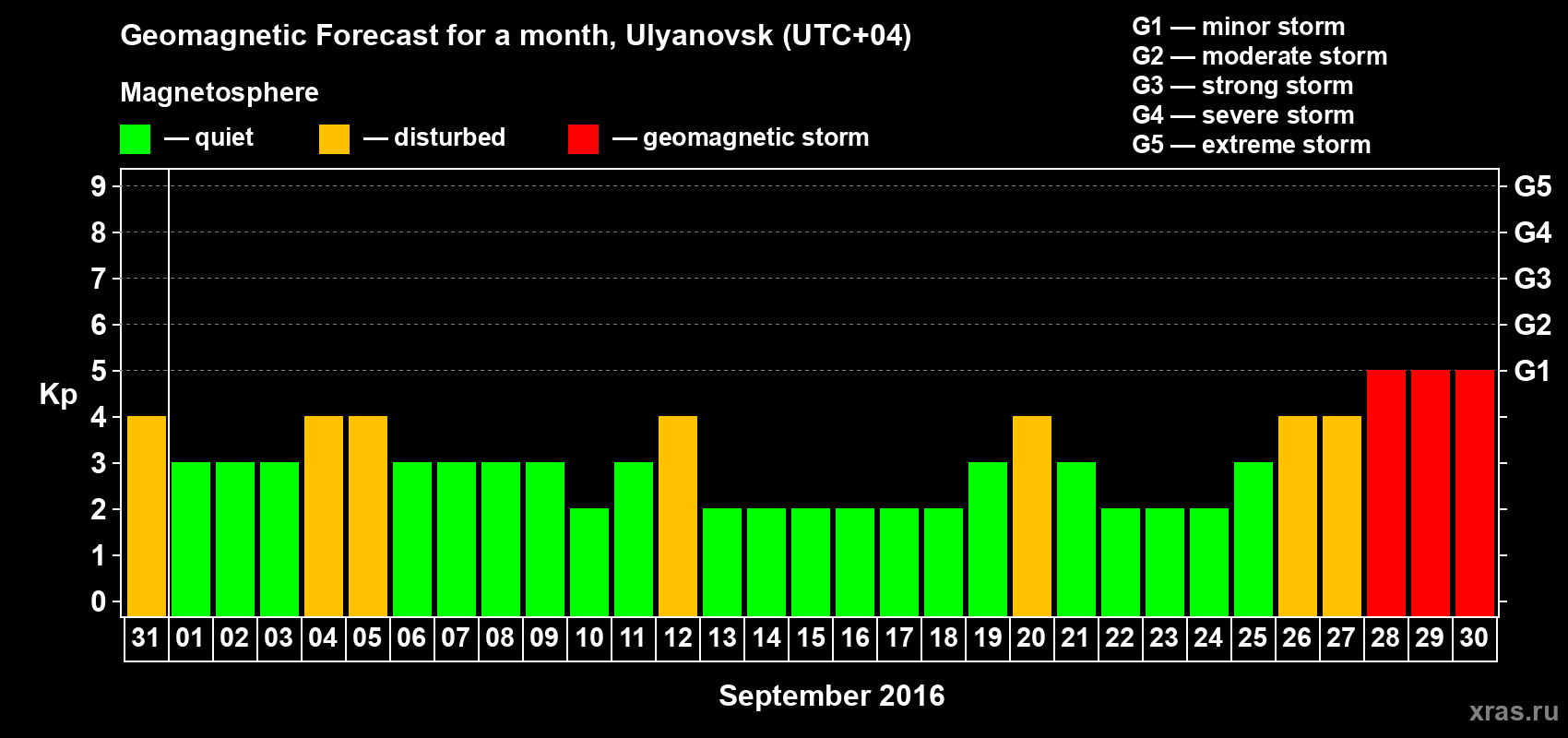Click the 'disturbed' legend text

[x=449, y=137]
